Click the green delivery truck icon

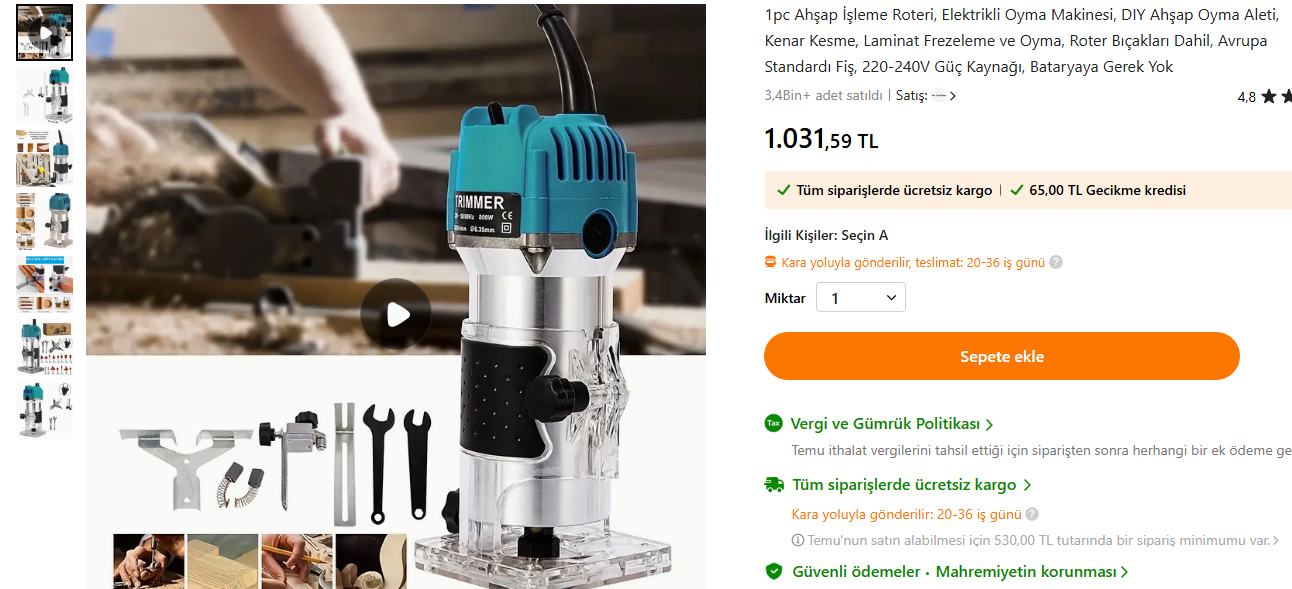pyautogui.click(x=774, y=484)
